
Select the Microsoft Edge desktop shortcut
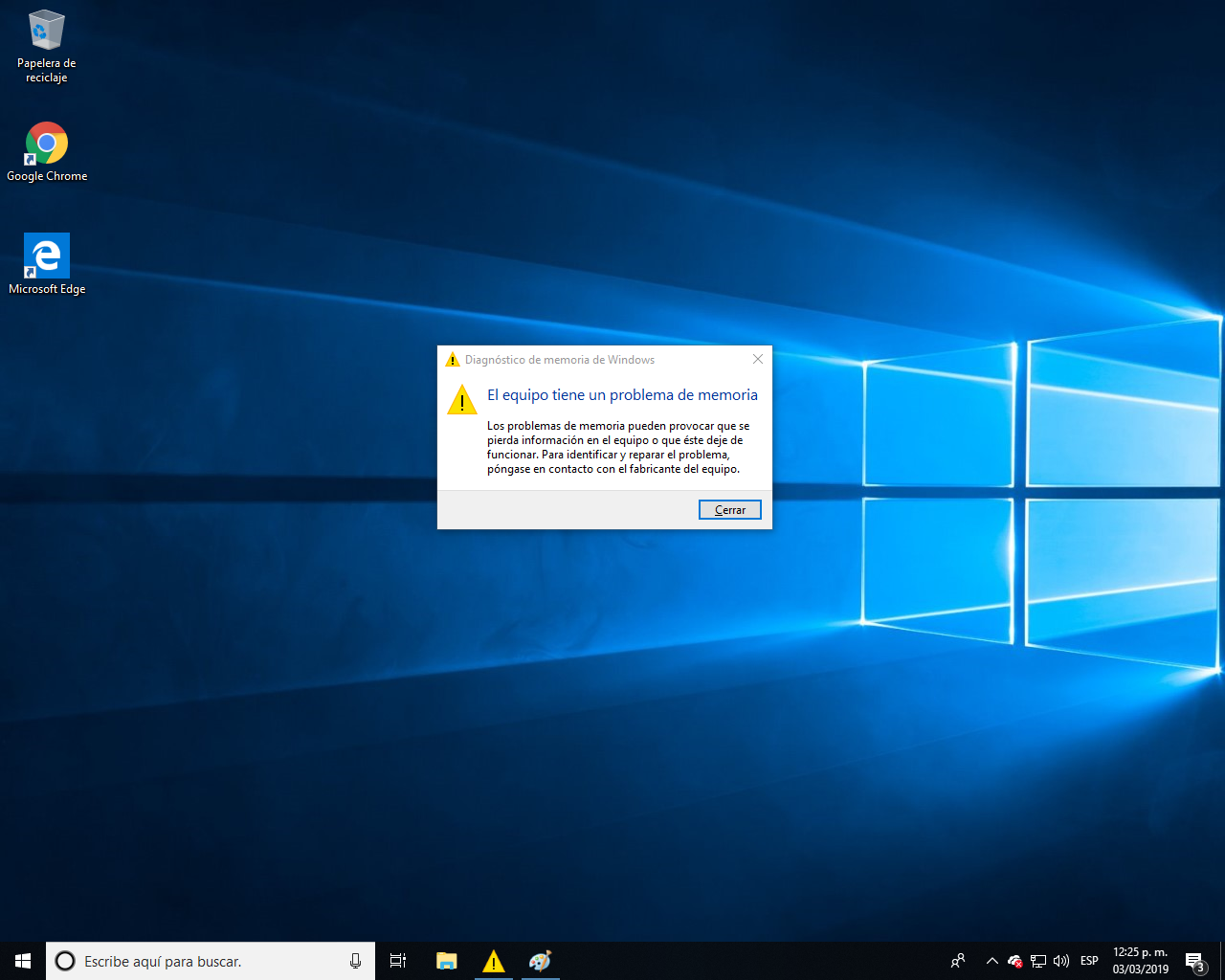click(x=46, y=263)
